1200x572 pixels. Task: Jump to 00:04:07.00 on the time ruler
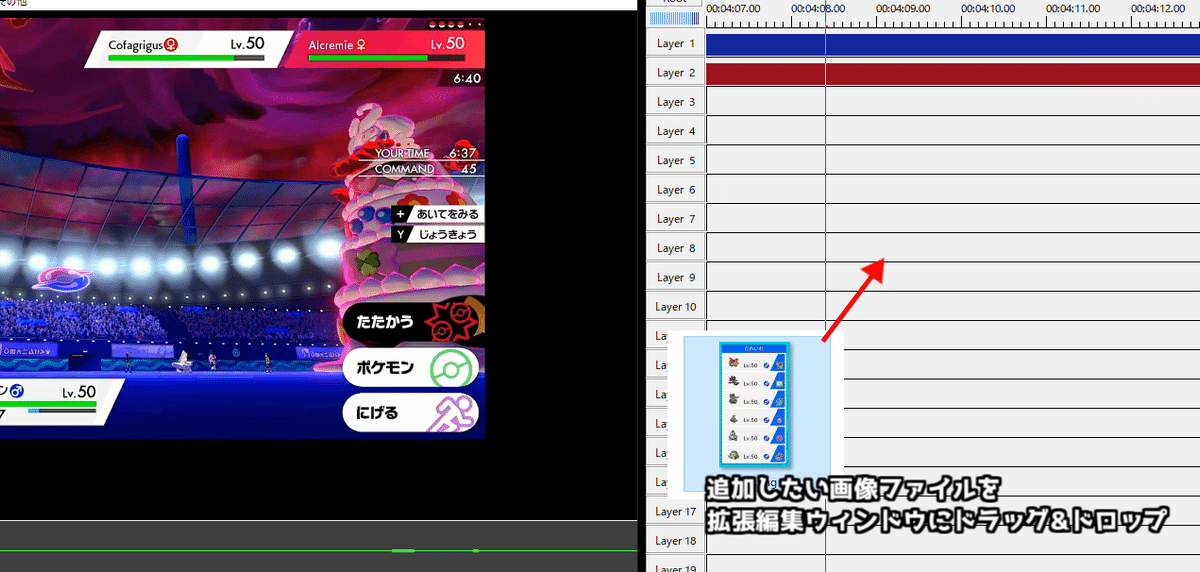[x=732, y=8]
